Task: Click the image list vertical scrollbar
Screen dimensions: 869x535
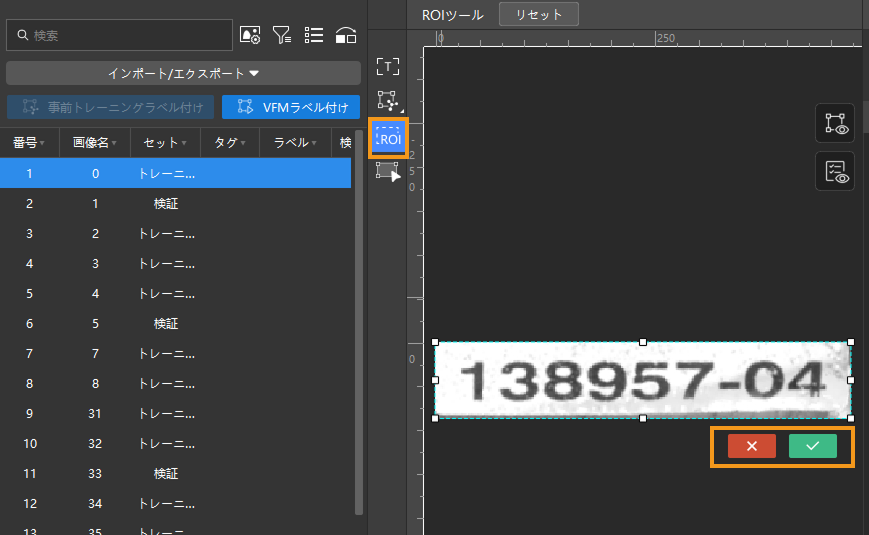Action: pos(359,322)
